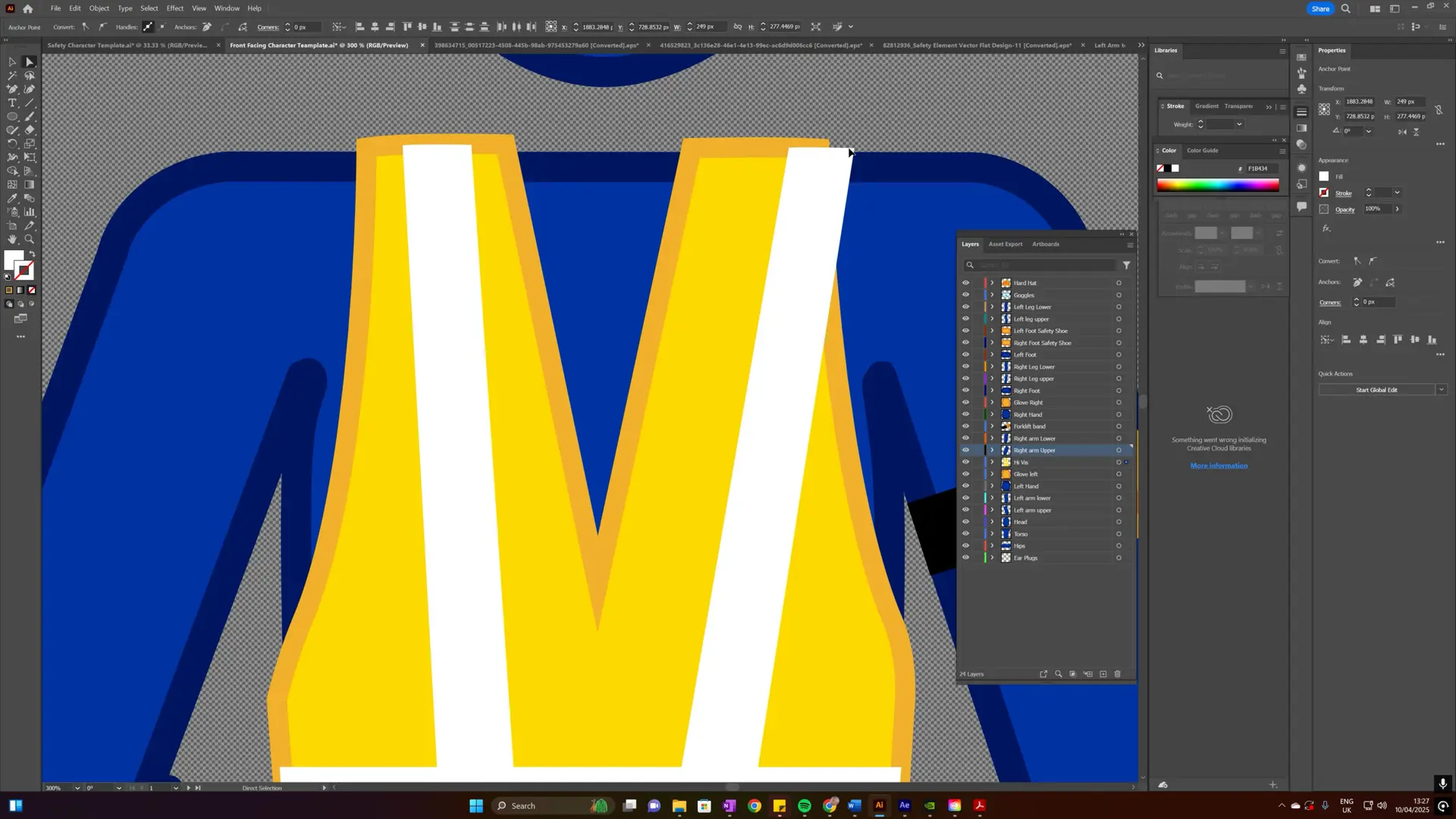Click the Delete Selection trash icon in Layers
This screenshot has height=819, width=1456.
pyautogui.click(x=1117, y=674)
